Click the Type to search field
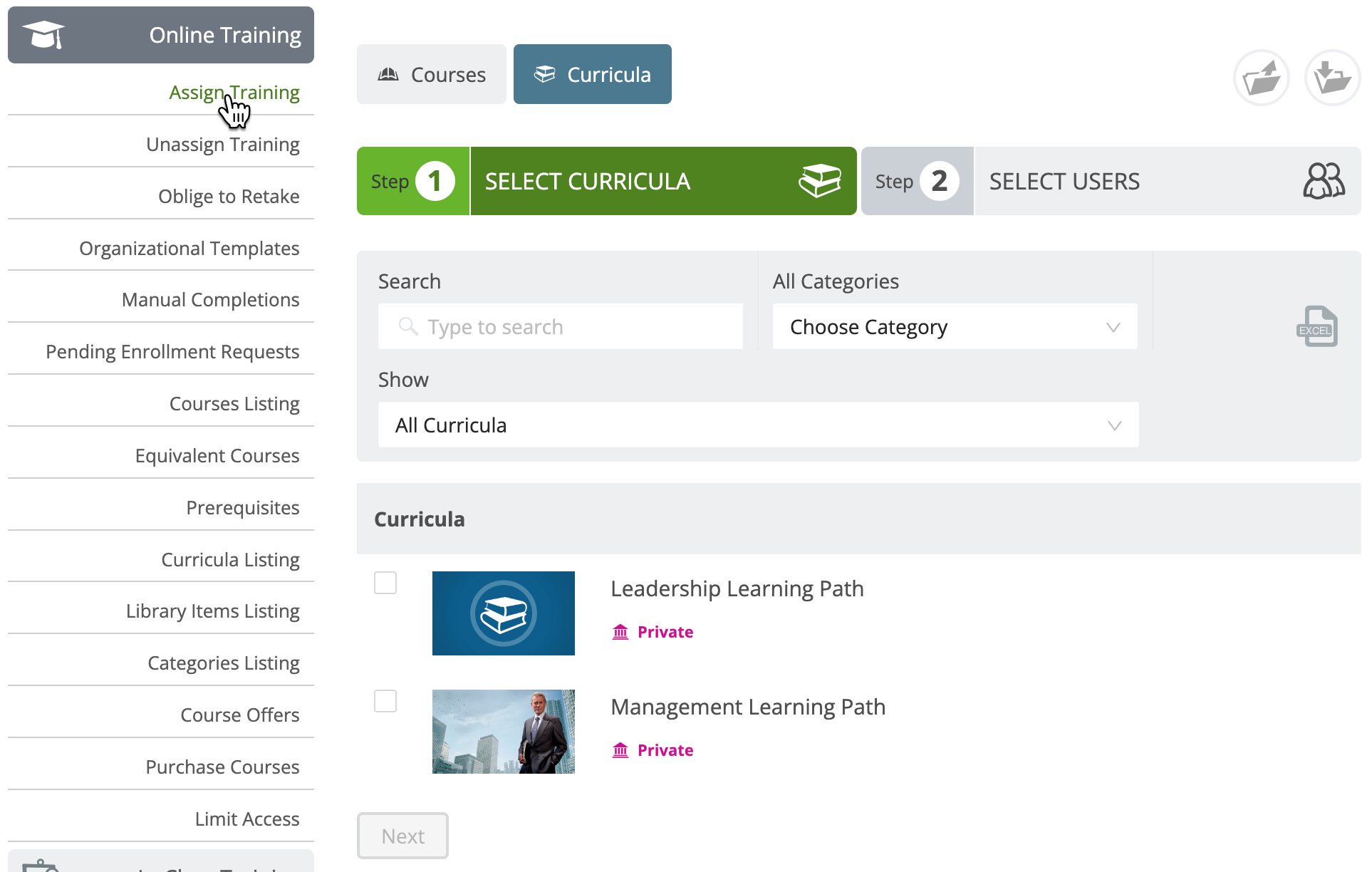 (x=561, y=327)
